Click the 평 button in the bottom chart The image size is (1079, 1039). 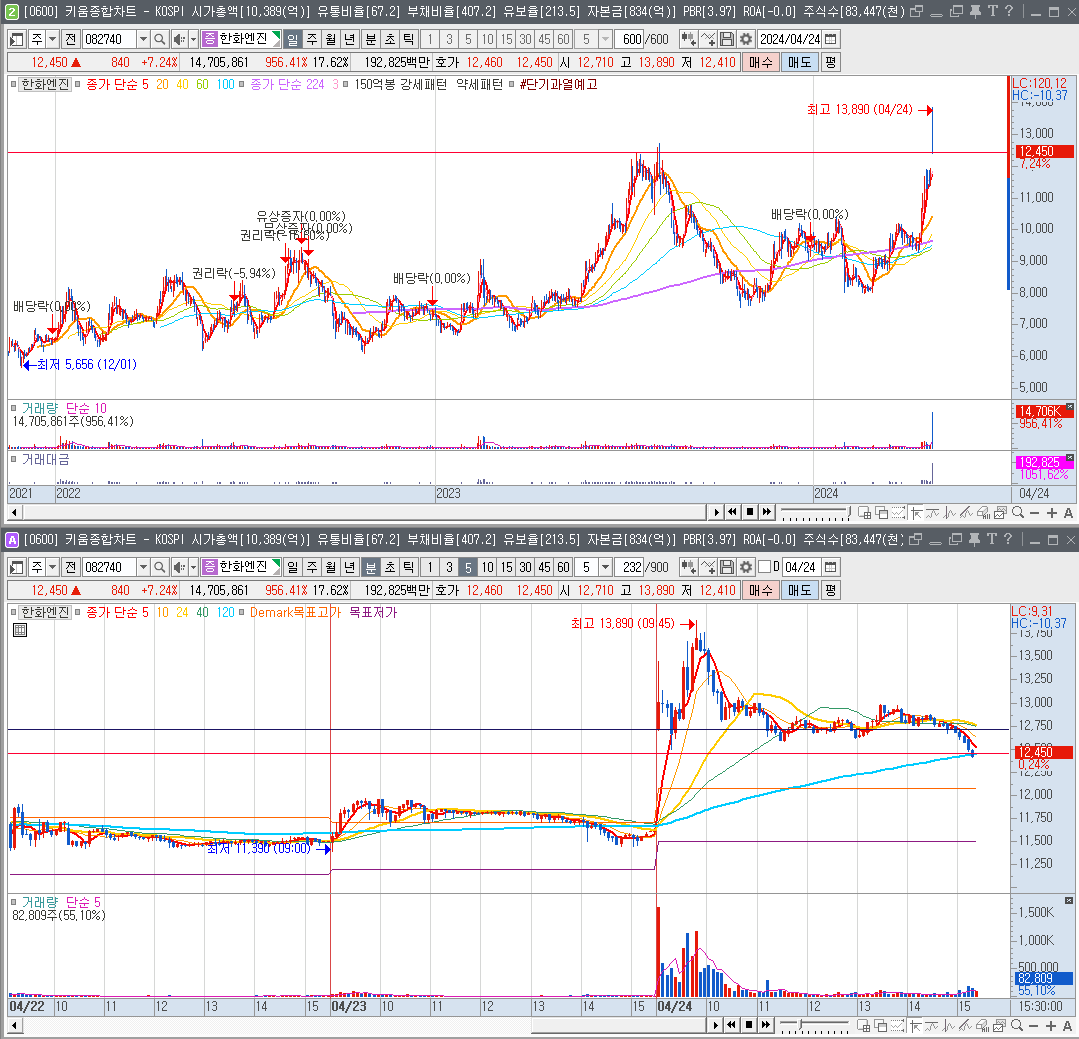tap(831, 590)
